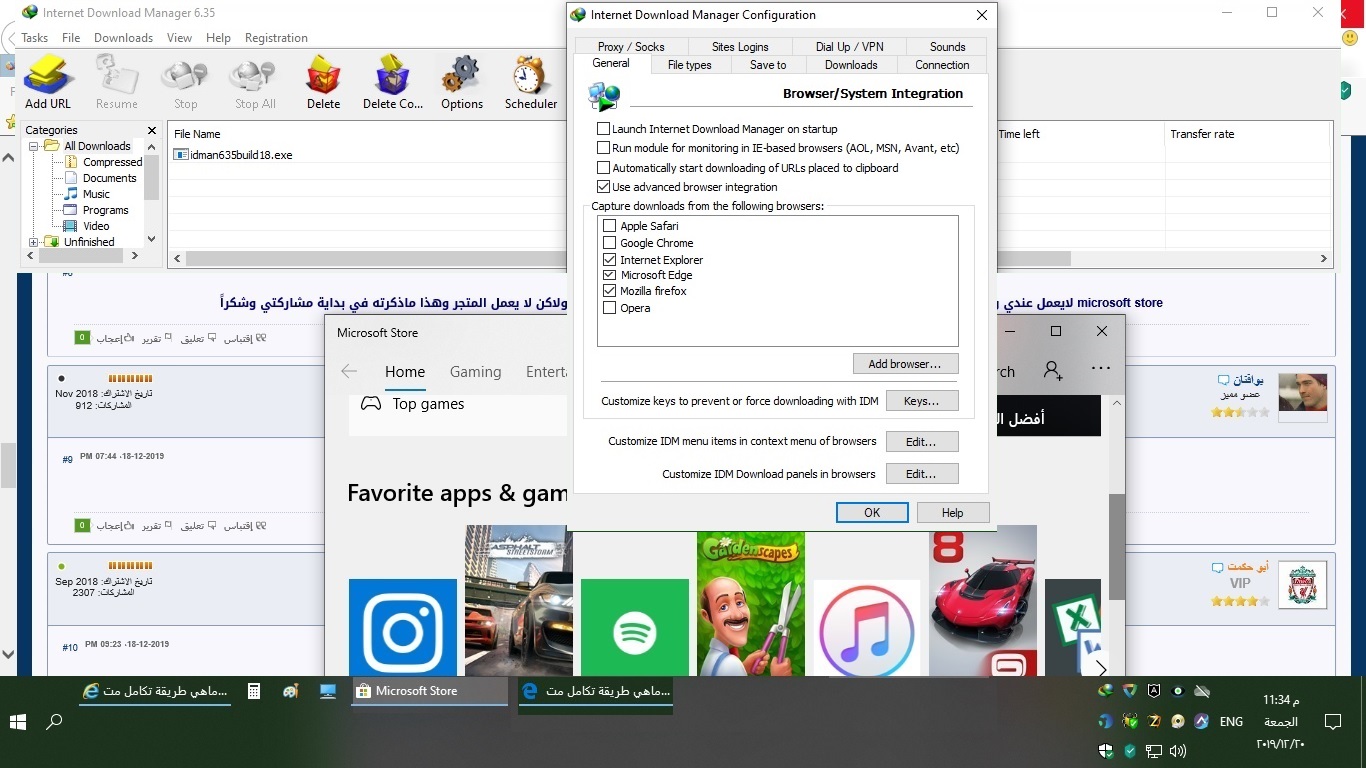Tick the Apple Safari browser checkbox

(x=610, y=226)
